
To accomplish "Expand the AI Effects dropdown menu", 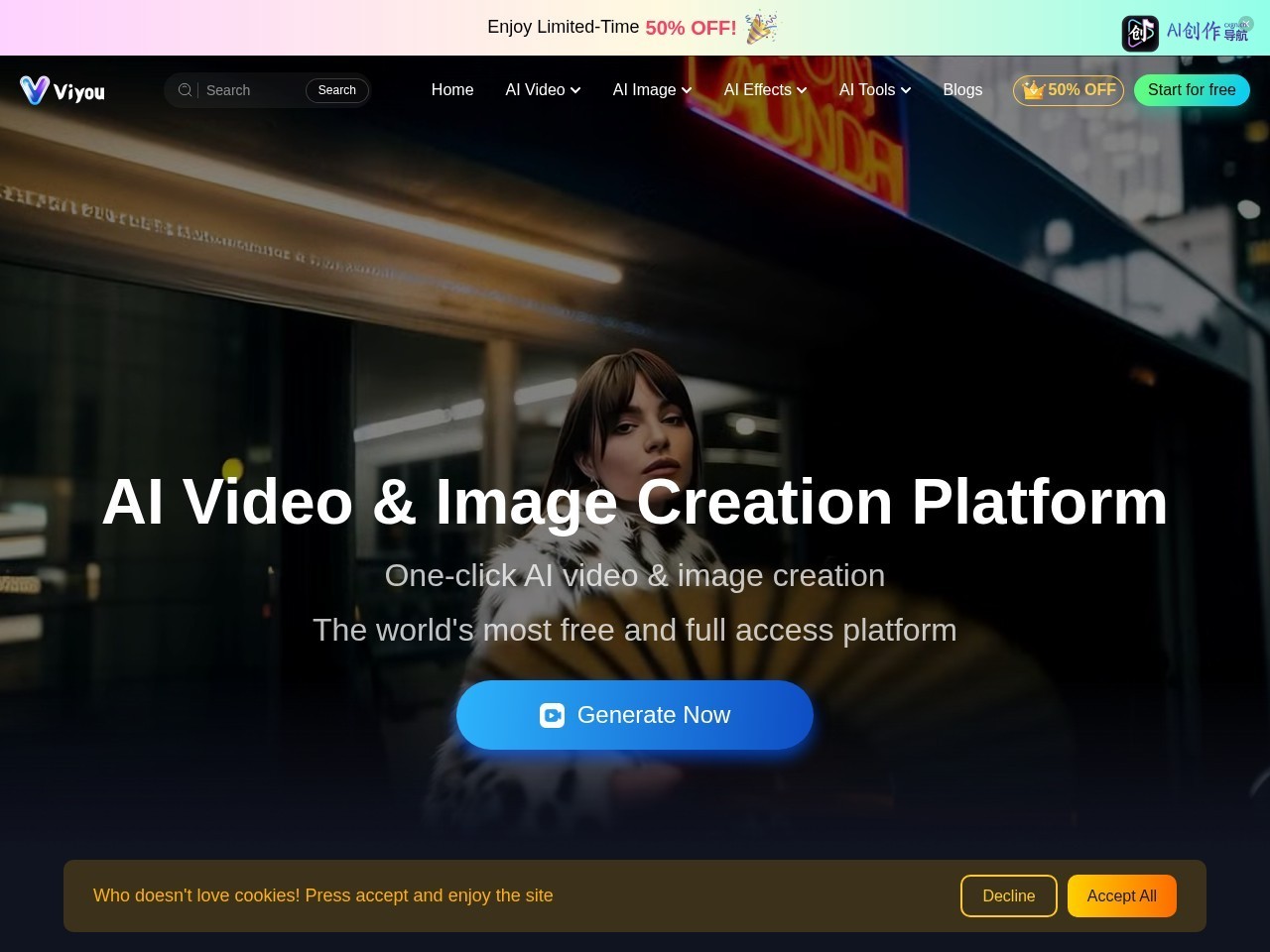I will click(765, 90).
